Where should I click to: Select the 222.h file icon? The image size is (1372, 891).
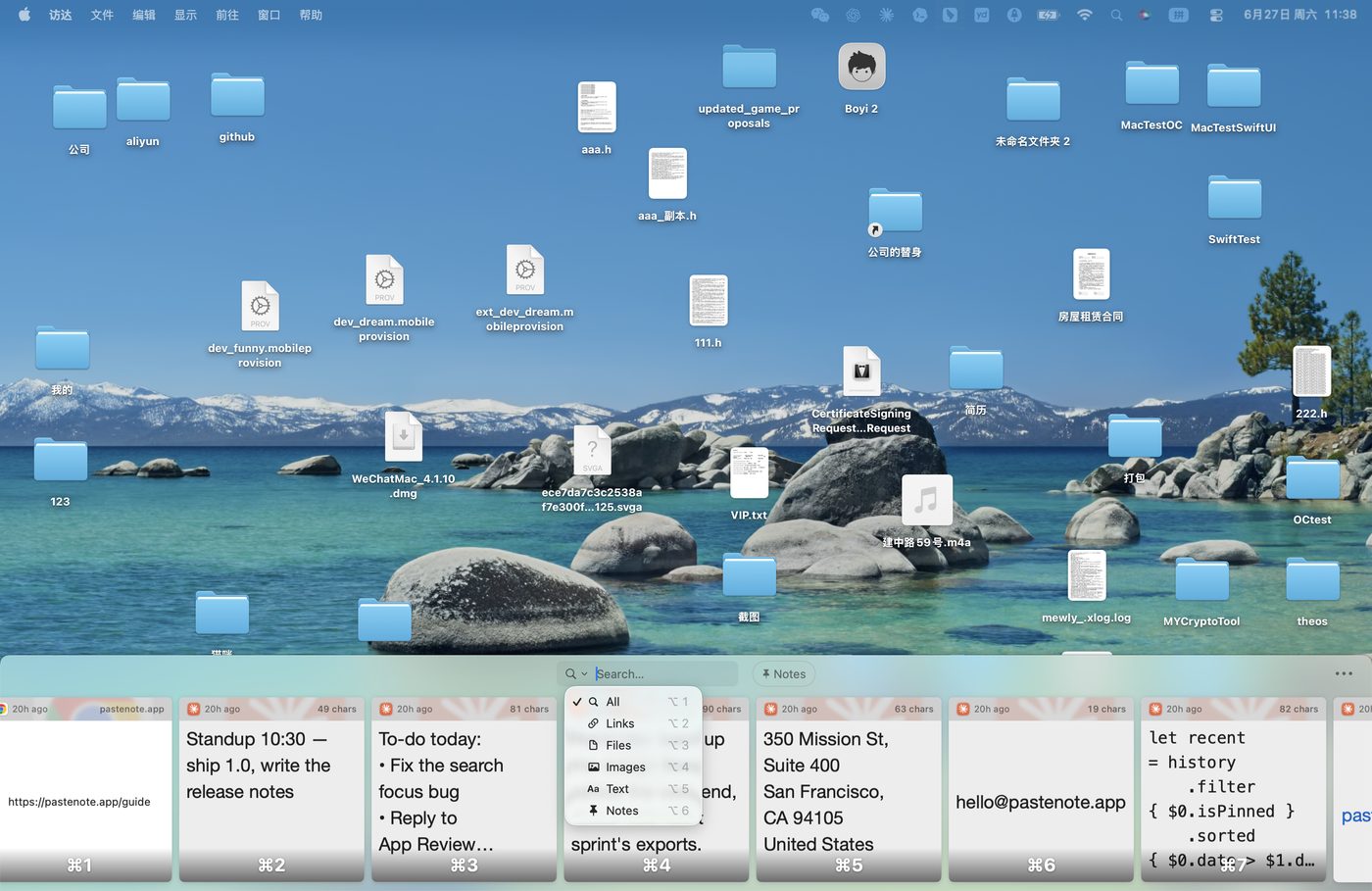coord(1311,372)
